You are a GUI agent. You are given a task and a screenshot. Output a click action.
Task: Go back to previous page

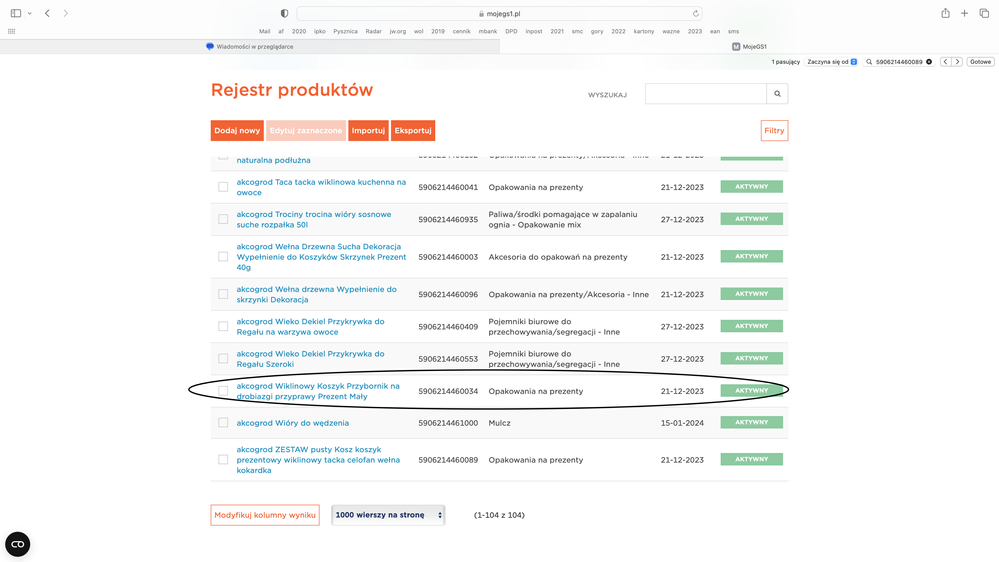click(47, 13)
